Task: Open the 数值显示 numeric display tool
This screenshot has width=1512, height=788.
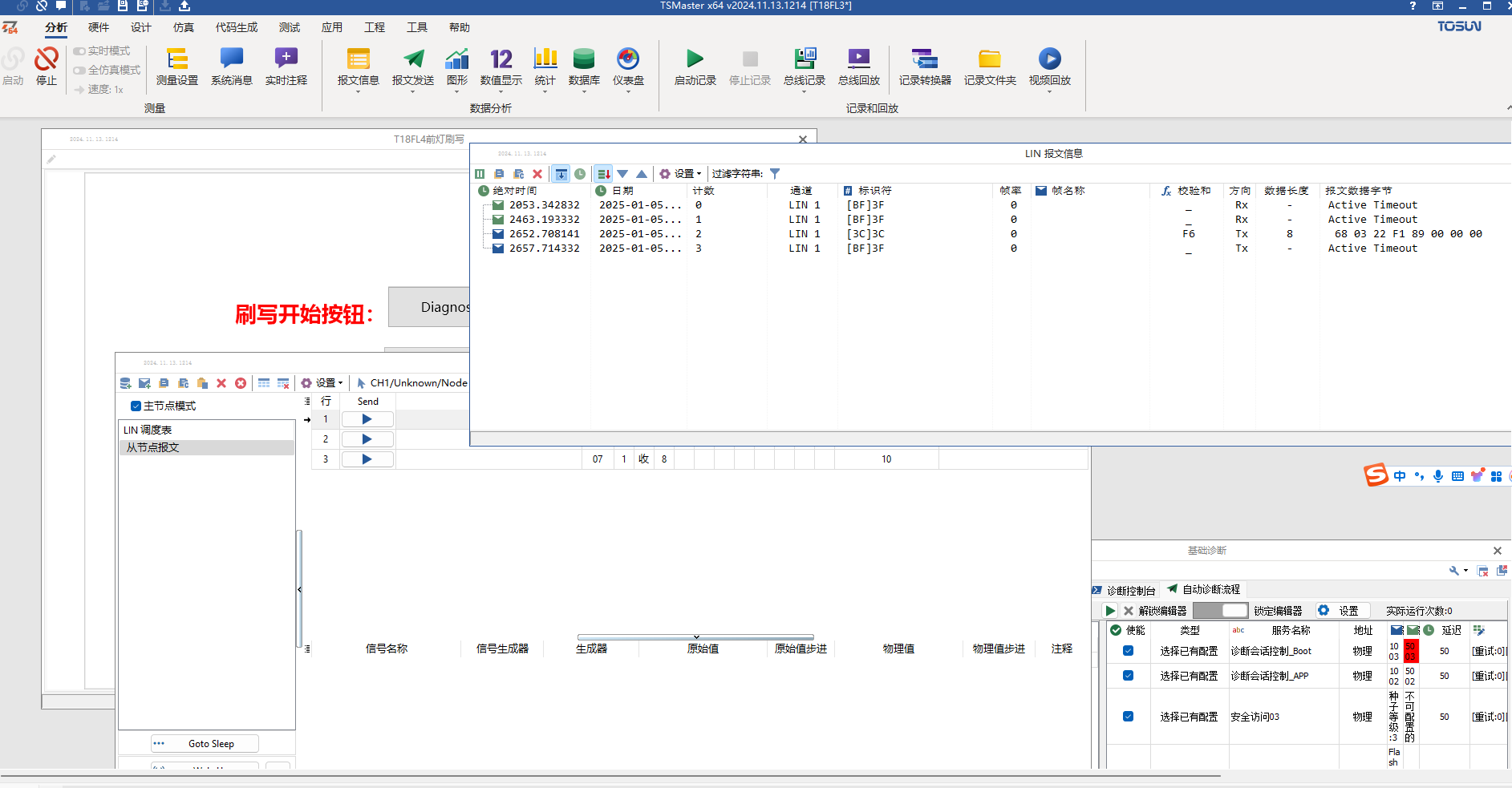Action: [501, 66]
